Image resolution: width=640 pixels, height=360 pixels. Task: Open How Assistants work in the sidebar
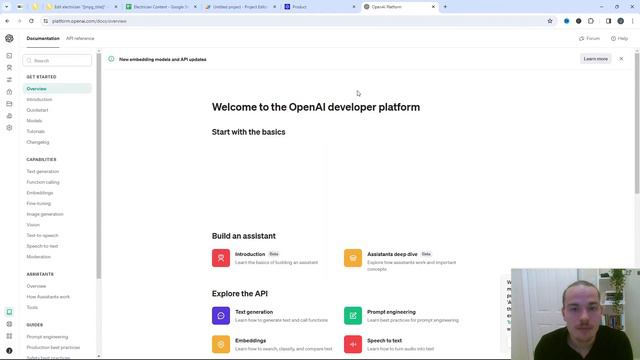tap(48, 297)
